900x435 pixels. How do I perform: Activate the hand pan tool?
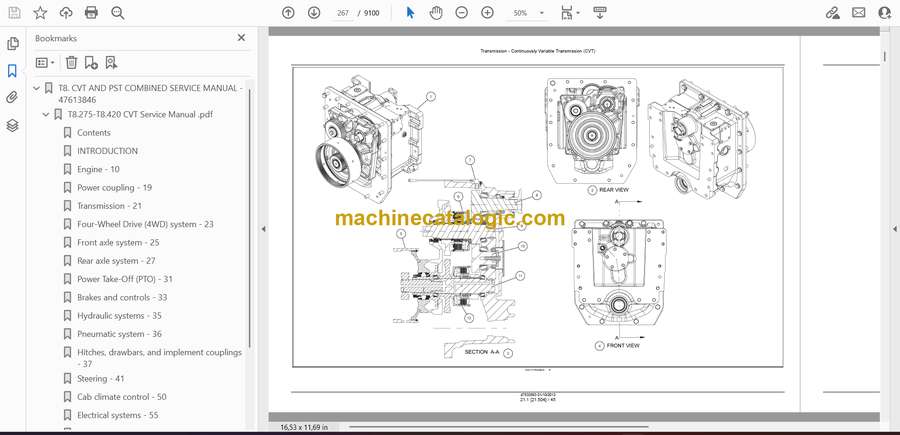coord(436,13)
